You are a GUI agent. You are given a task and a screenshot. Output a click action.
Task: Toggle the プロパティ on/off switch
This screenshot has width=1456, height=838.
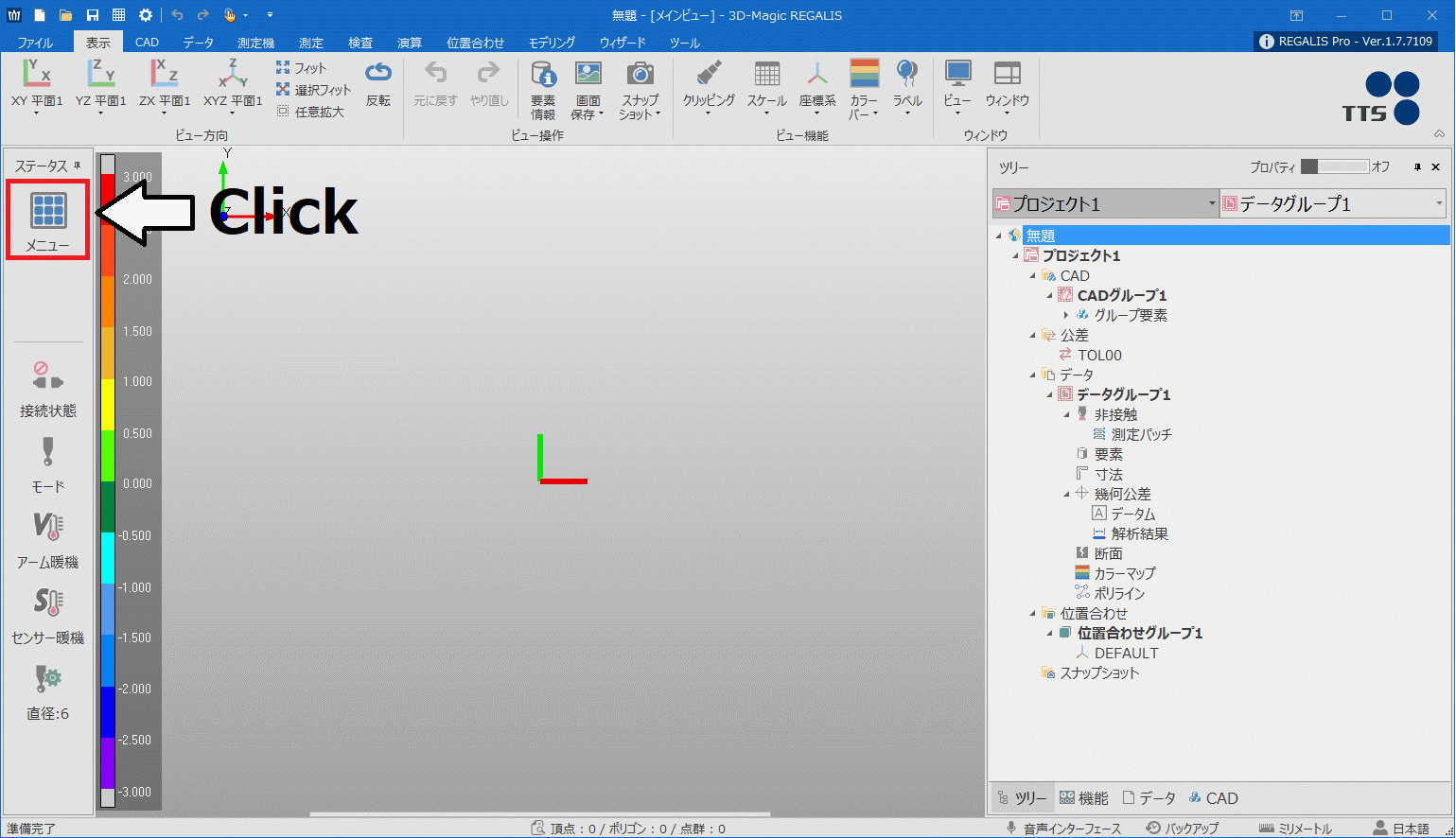(1334, 166)
